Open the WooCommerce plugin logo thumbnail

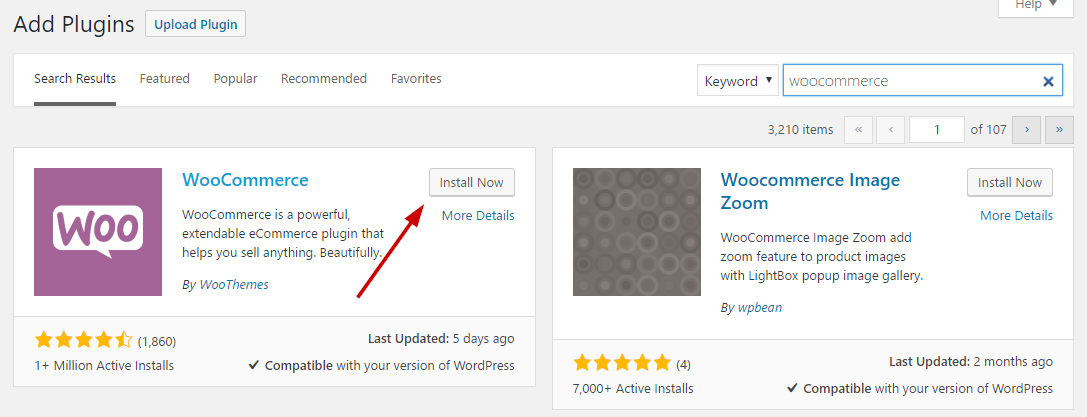tap(98, 231)
